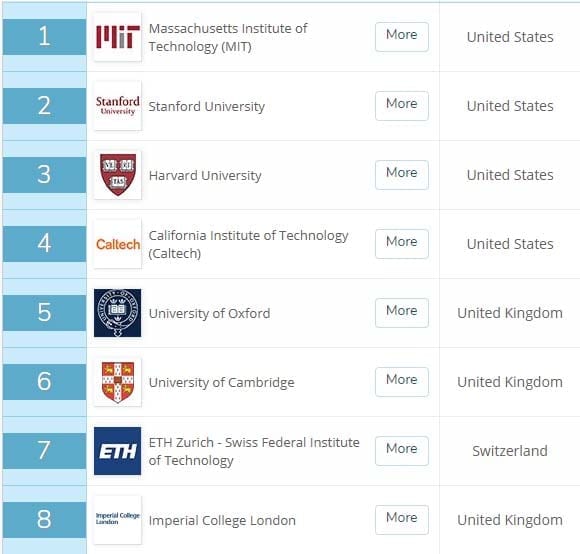580x554 pixels.
Task: Show More for University of Cambridge
Action: coord(402,382)
